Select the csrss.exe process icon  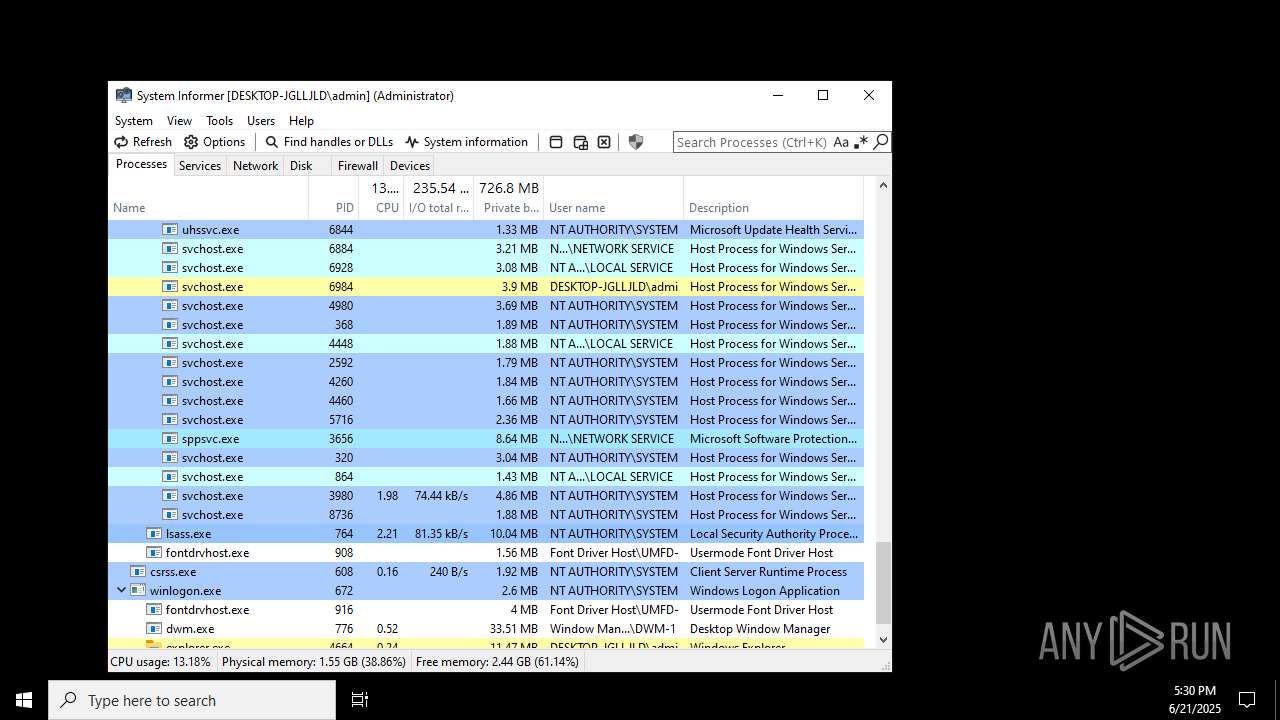pos(138,572)
